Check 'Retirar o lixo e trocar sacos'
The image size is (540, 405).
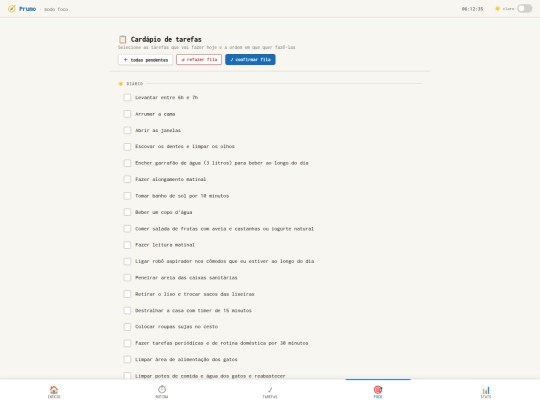pyautogui.click(x=127, y=294)
